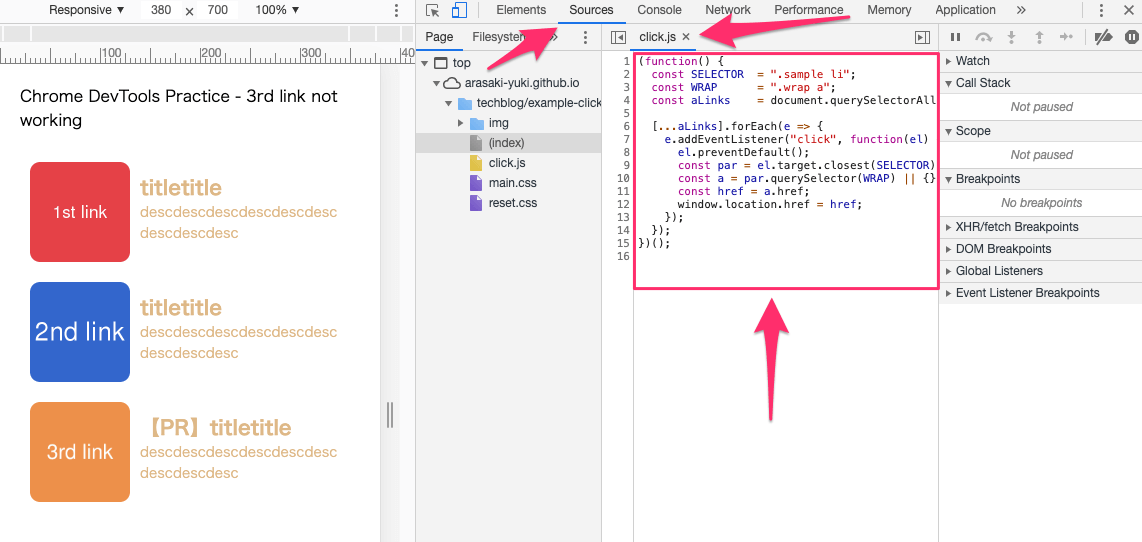Viewport: 1142px width, 542px height.
Task: Click the step into function icon
Action: (1011, 37)
